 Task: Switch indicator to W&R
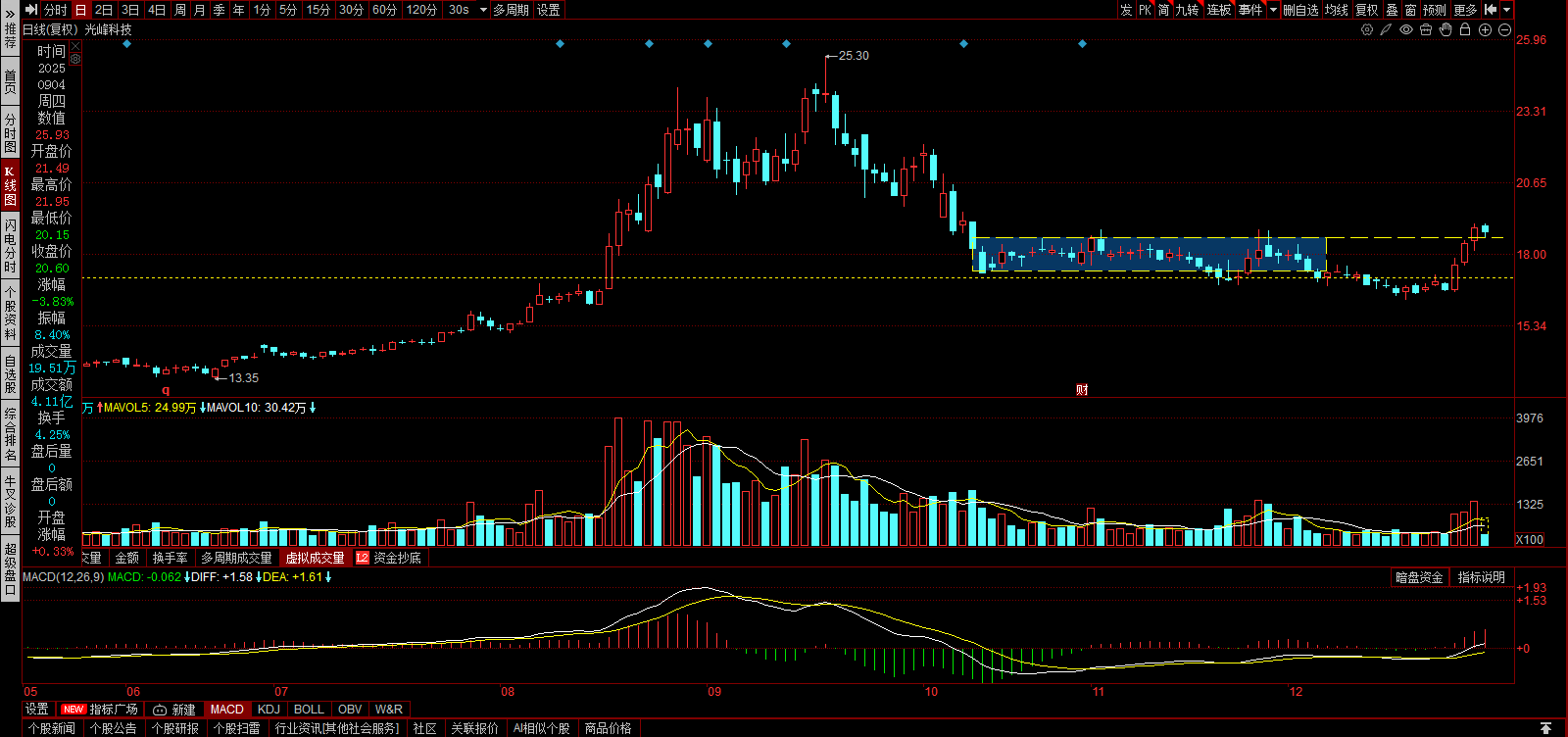(389, 710)
